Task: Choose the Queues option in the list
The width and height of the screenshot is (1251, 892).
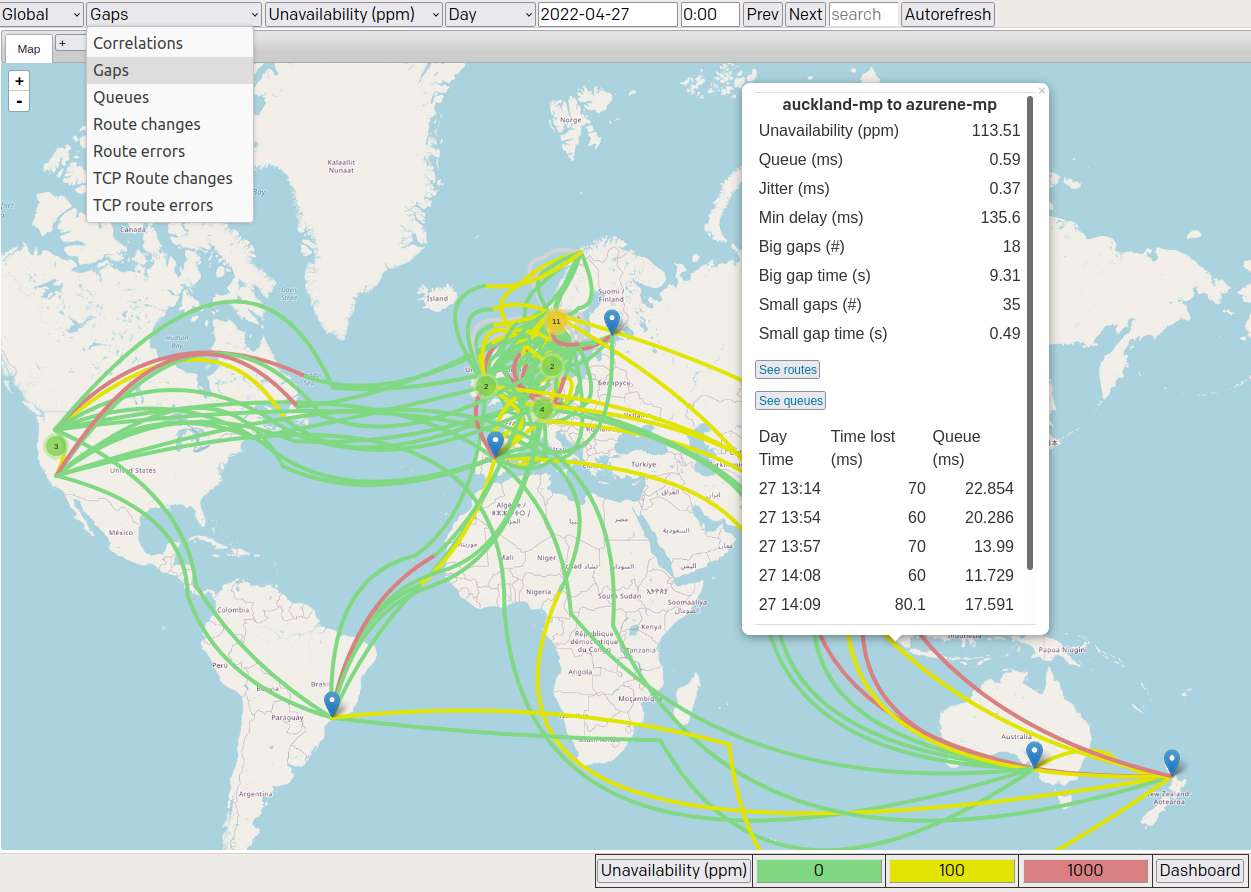Action: pos(121,97)
